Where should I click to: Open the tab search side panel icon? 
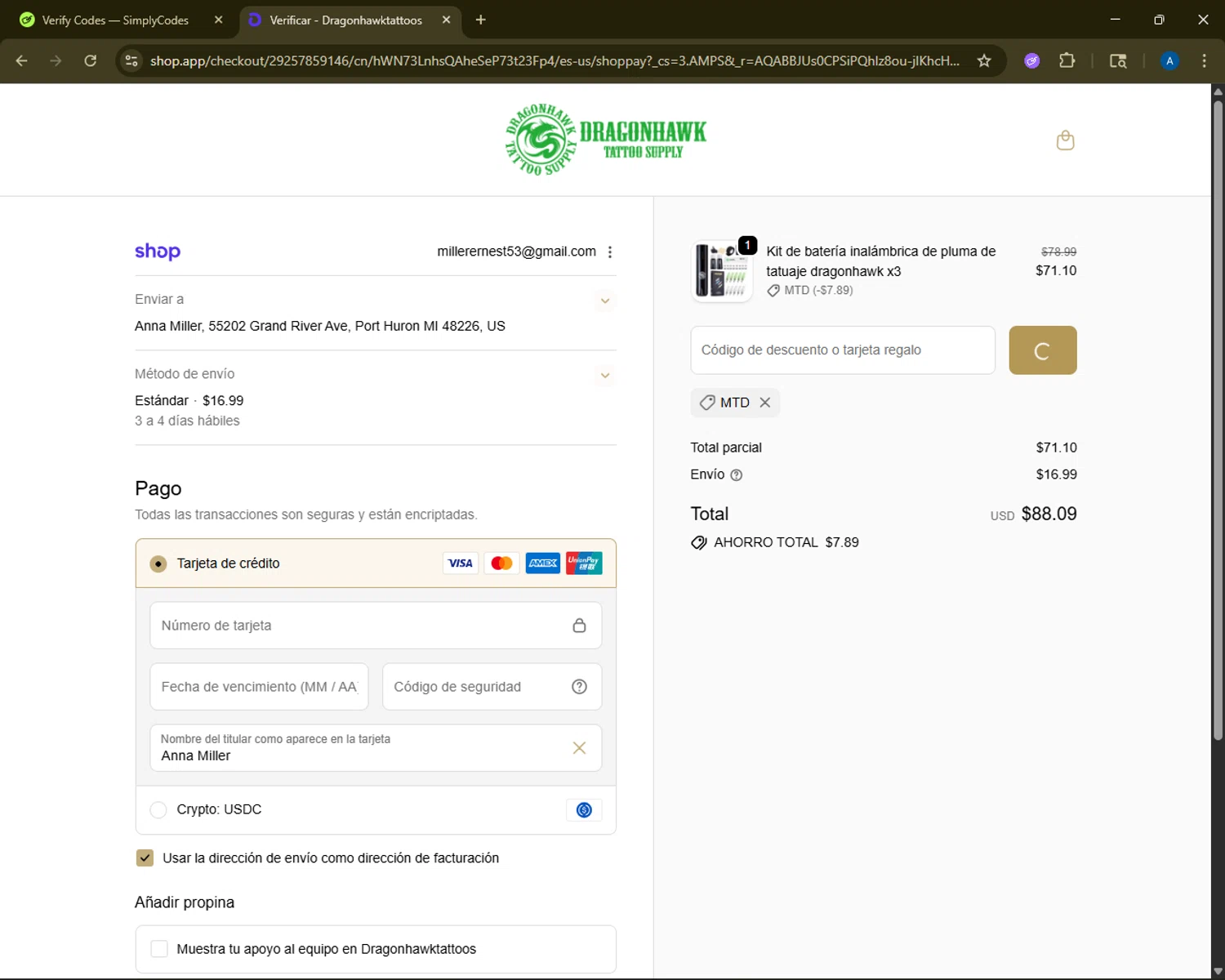pos(1118,60)
